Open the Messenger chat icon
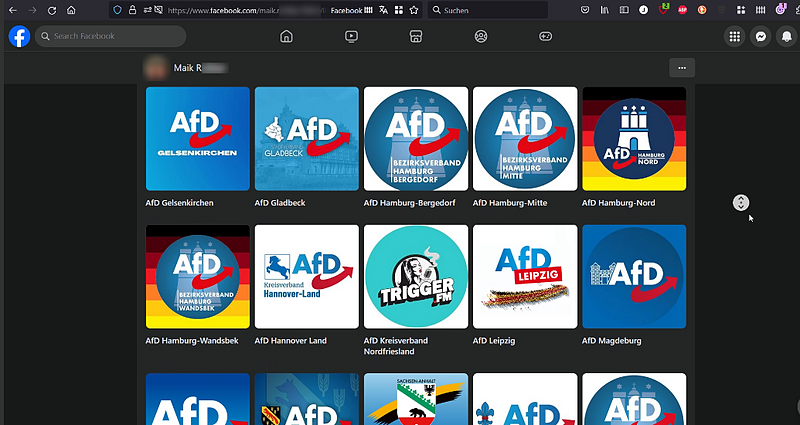Screen dimensions: 800x425 (761, 36)
